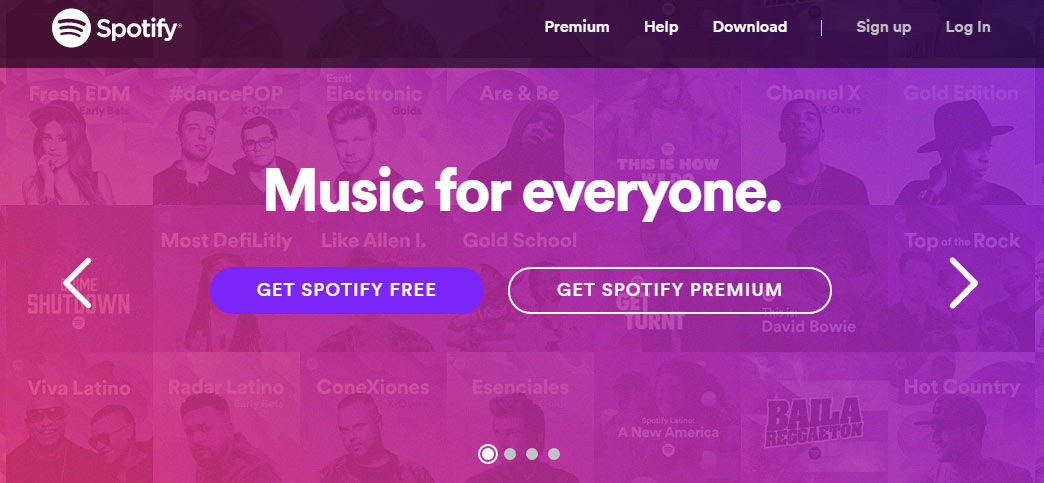Select the fourth carousel dot indicator
1044x483 pixels.
point(554,454)
